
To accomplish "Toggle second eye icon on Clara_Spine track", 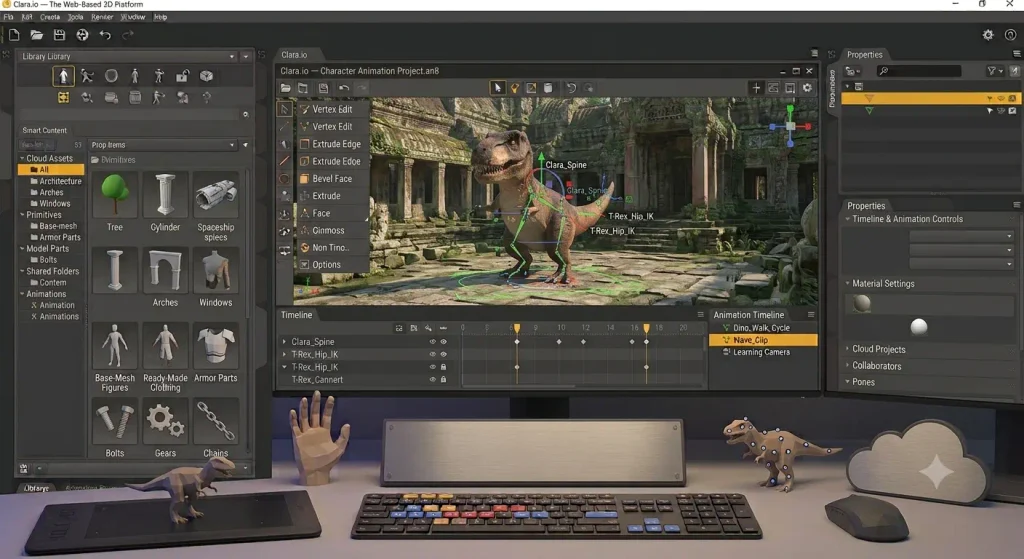I will click(443, 342).
